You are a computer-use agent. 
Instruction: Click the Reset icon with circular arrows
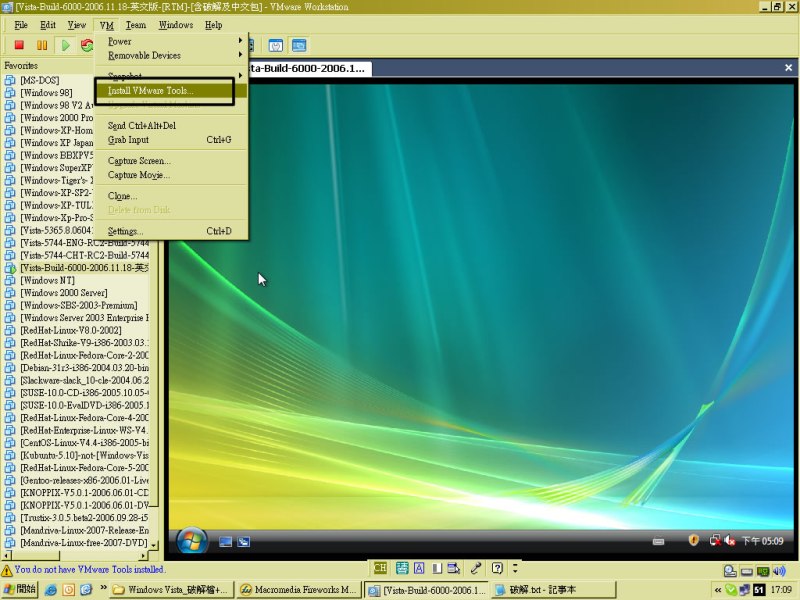[x=87, y=45]
